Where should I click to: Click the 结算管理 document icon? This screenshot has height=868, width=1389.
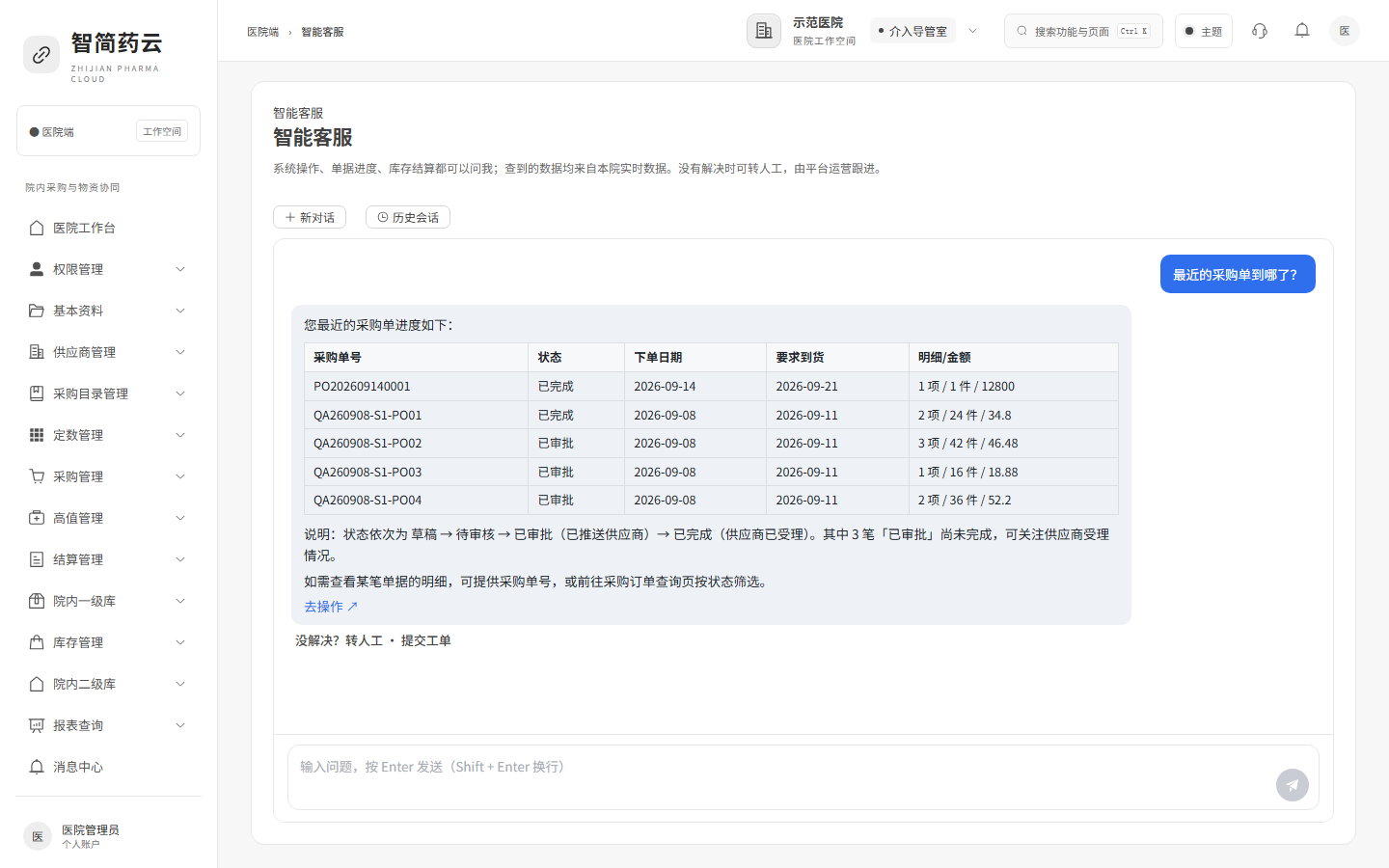click(x=37, y=559)
